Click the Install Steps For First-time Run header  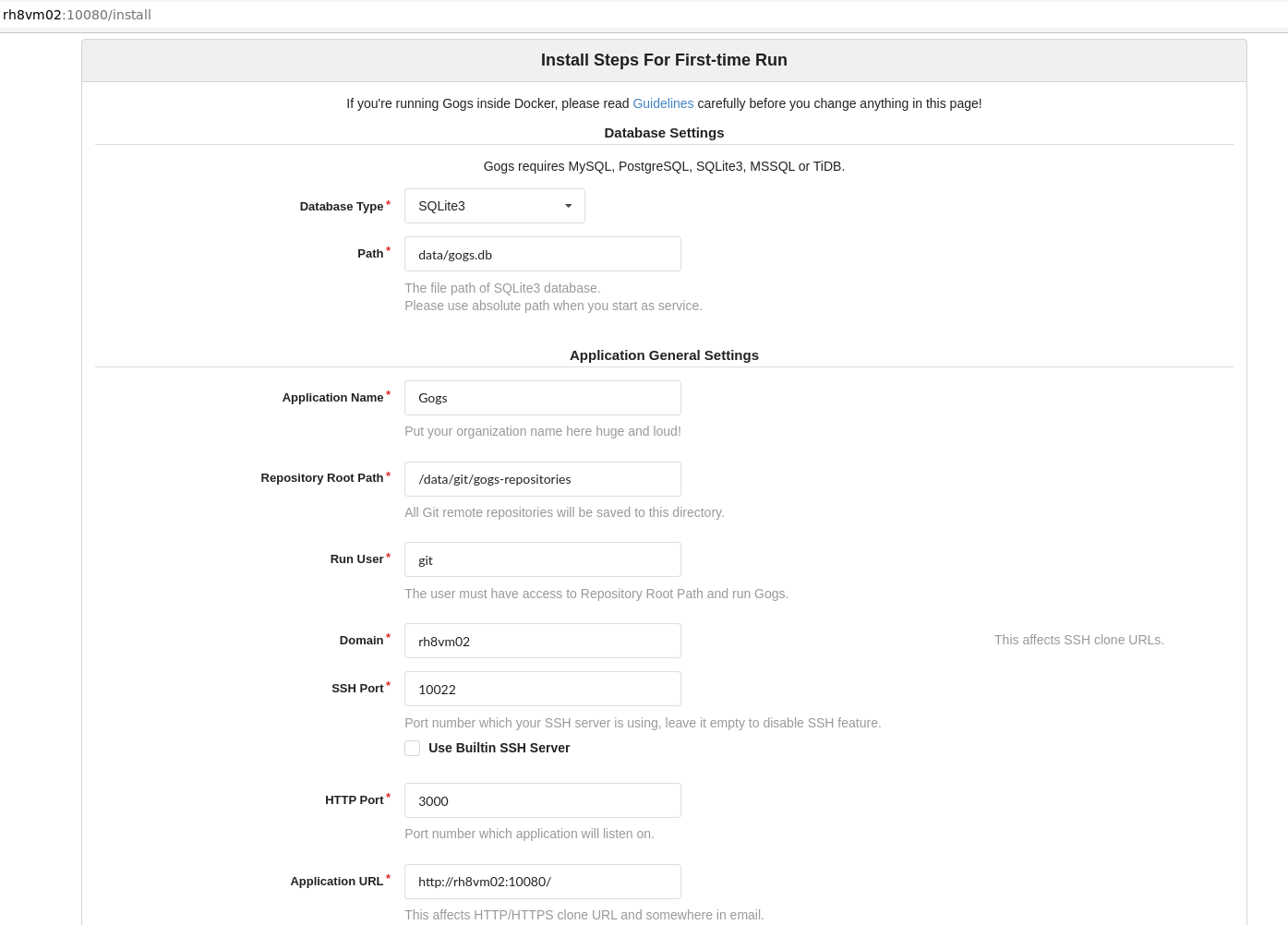664,60
